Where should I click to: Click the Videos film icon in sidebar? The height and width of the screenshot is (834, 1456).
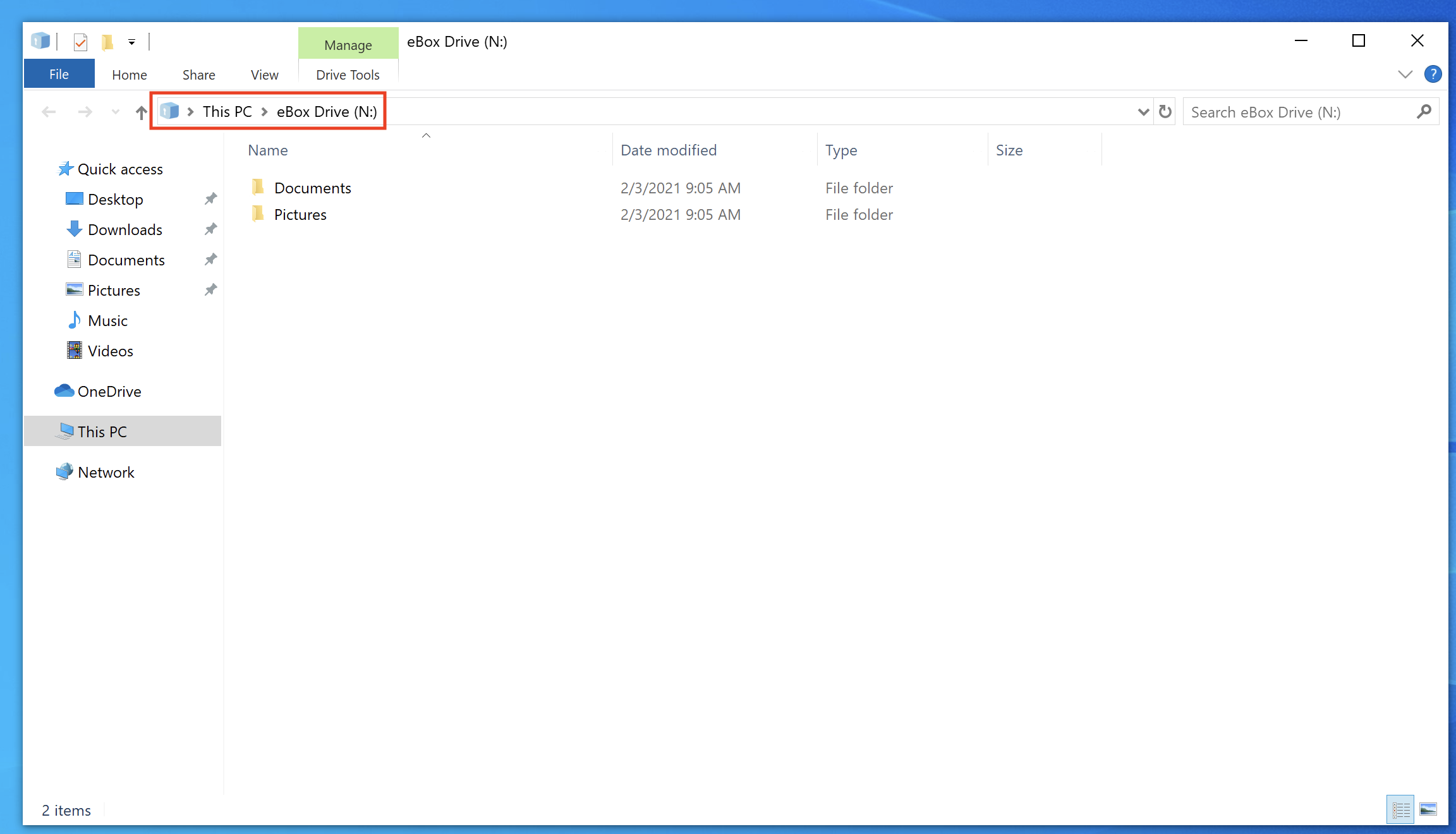pyautogui.click(x=75, y=350)
